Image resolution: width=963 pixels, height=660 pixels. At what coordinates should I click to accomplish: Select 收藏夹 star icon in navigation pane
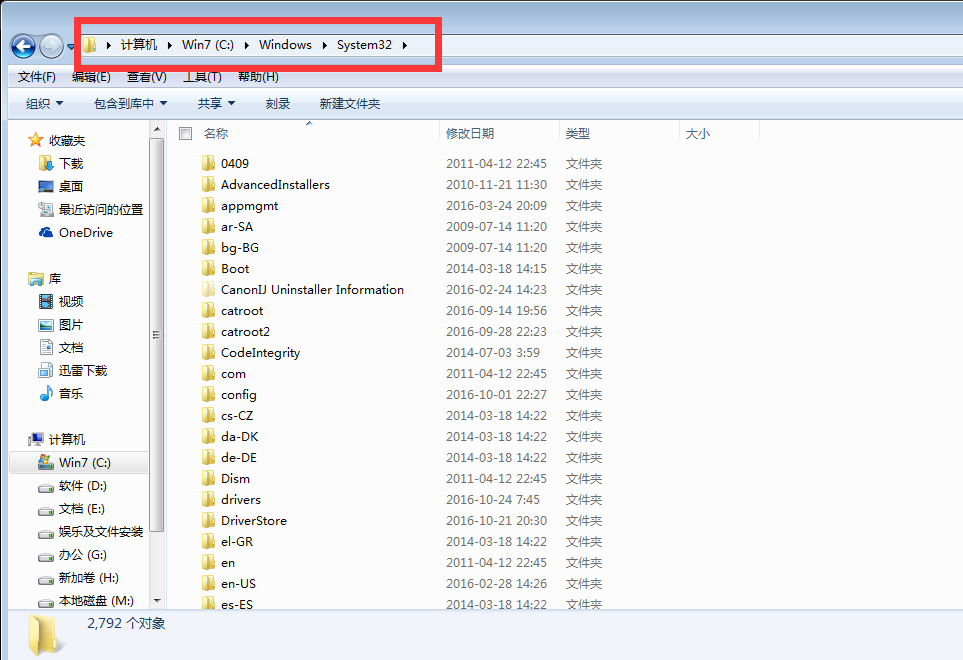pos(36,140)
